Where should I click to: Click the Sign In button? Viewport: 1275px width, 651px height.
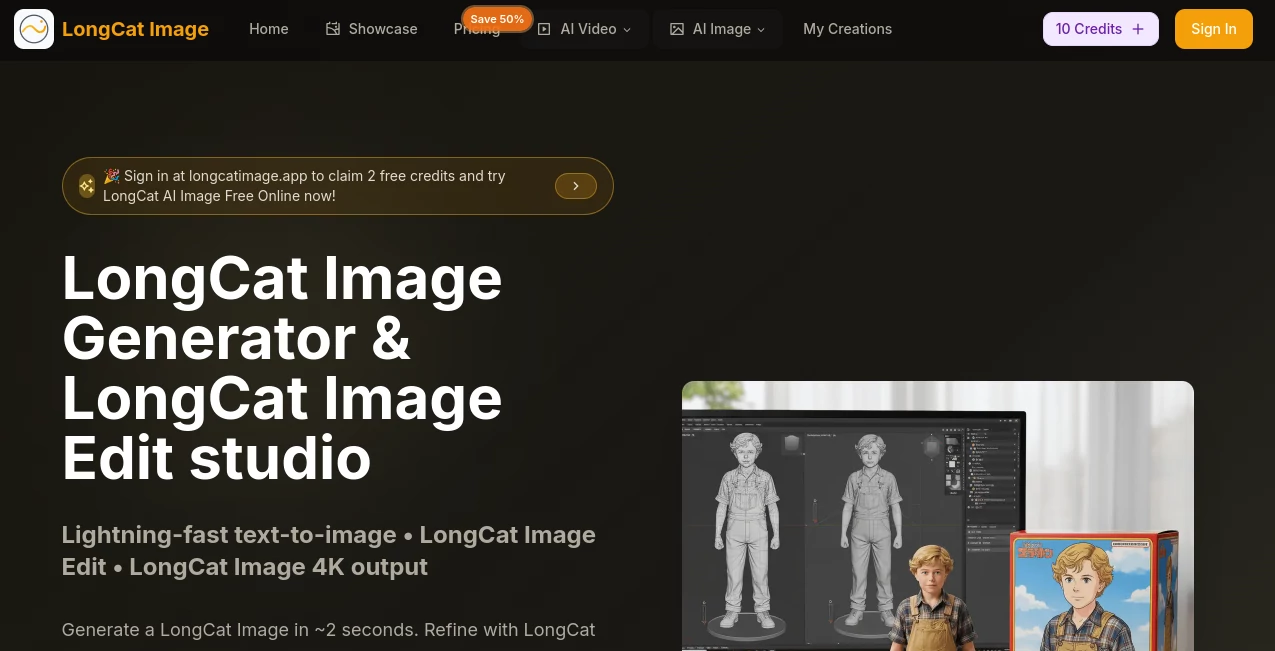point(1213,28)
